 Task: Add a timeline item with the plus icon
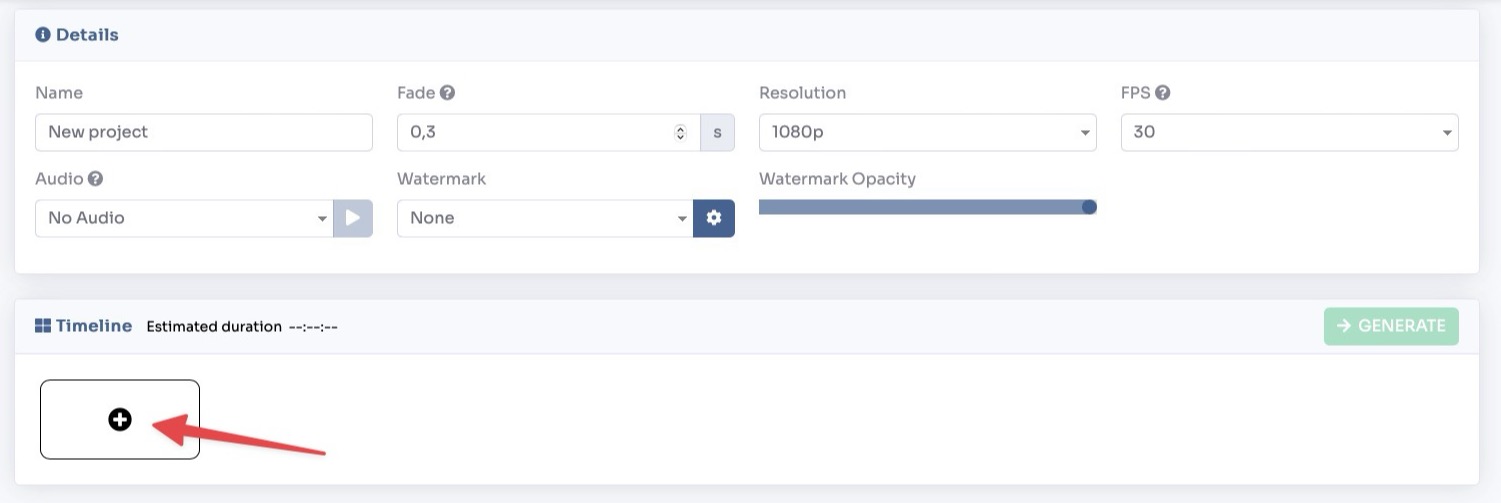click(120, 420)
